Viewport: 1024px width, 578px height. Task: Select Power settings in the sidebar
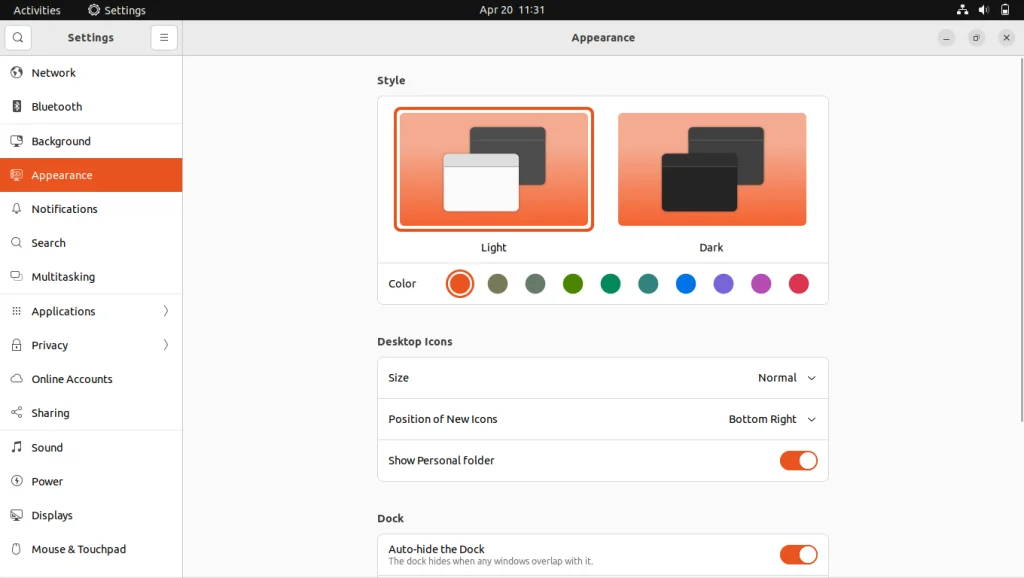[x=48, y=481]
